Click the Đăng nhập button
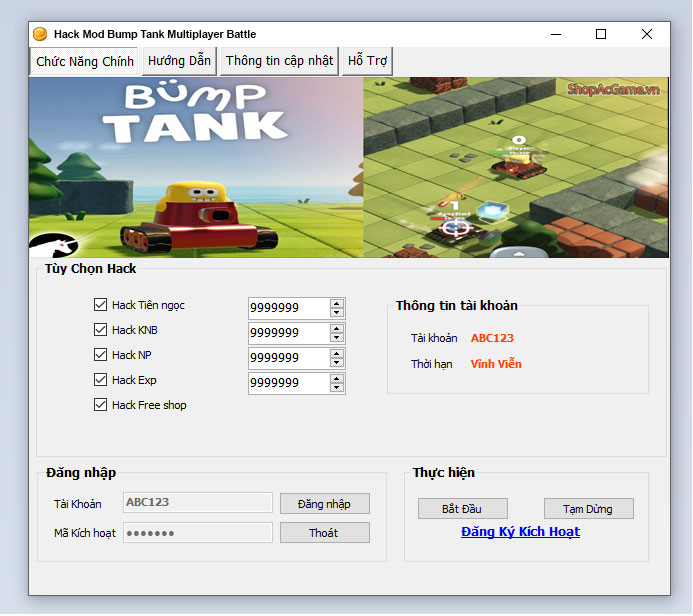This screenshot has width=693, height=616. click(325, 504)
